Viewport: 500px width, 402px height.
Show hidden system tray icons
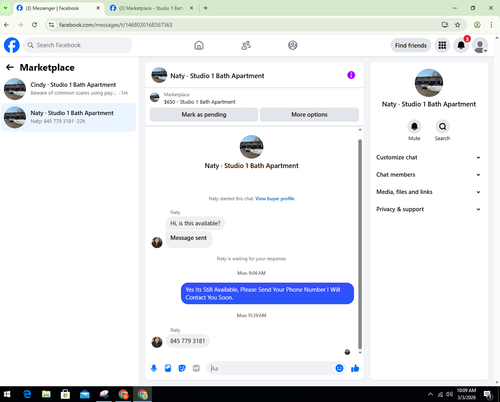430,394
